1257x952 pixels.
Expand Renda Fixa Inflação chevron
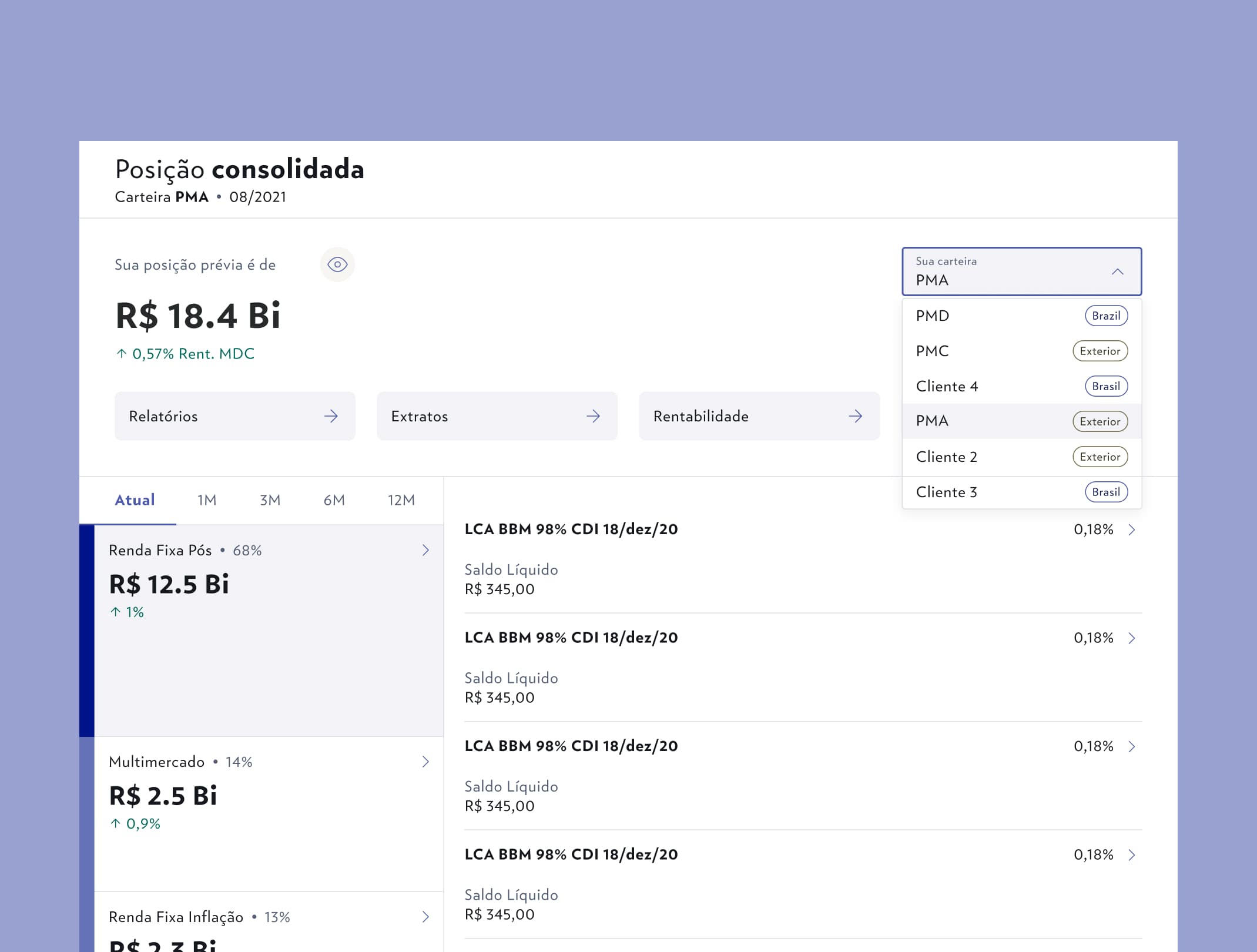pos(425,917)
